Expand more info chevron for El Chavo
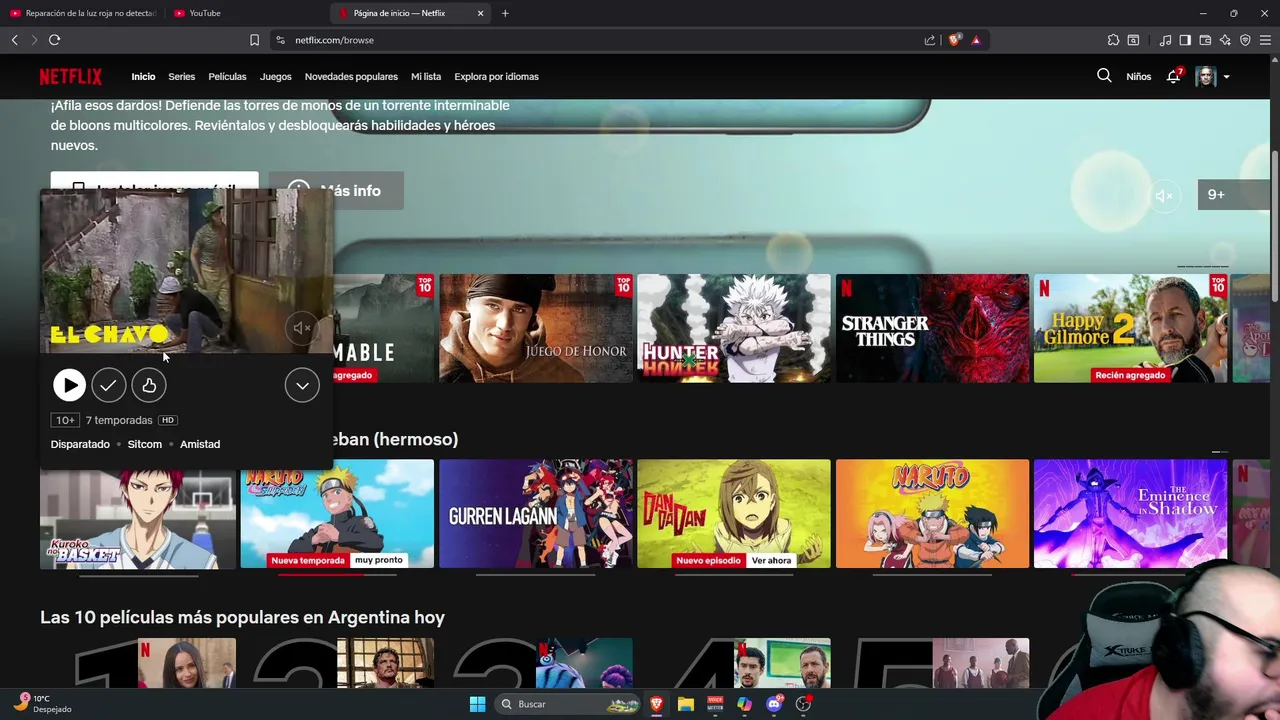This screenshot has width=1280, height=720. (302, 385)
